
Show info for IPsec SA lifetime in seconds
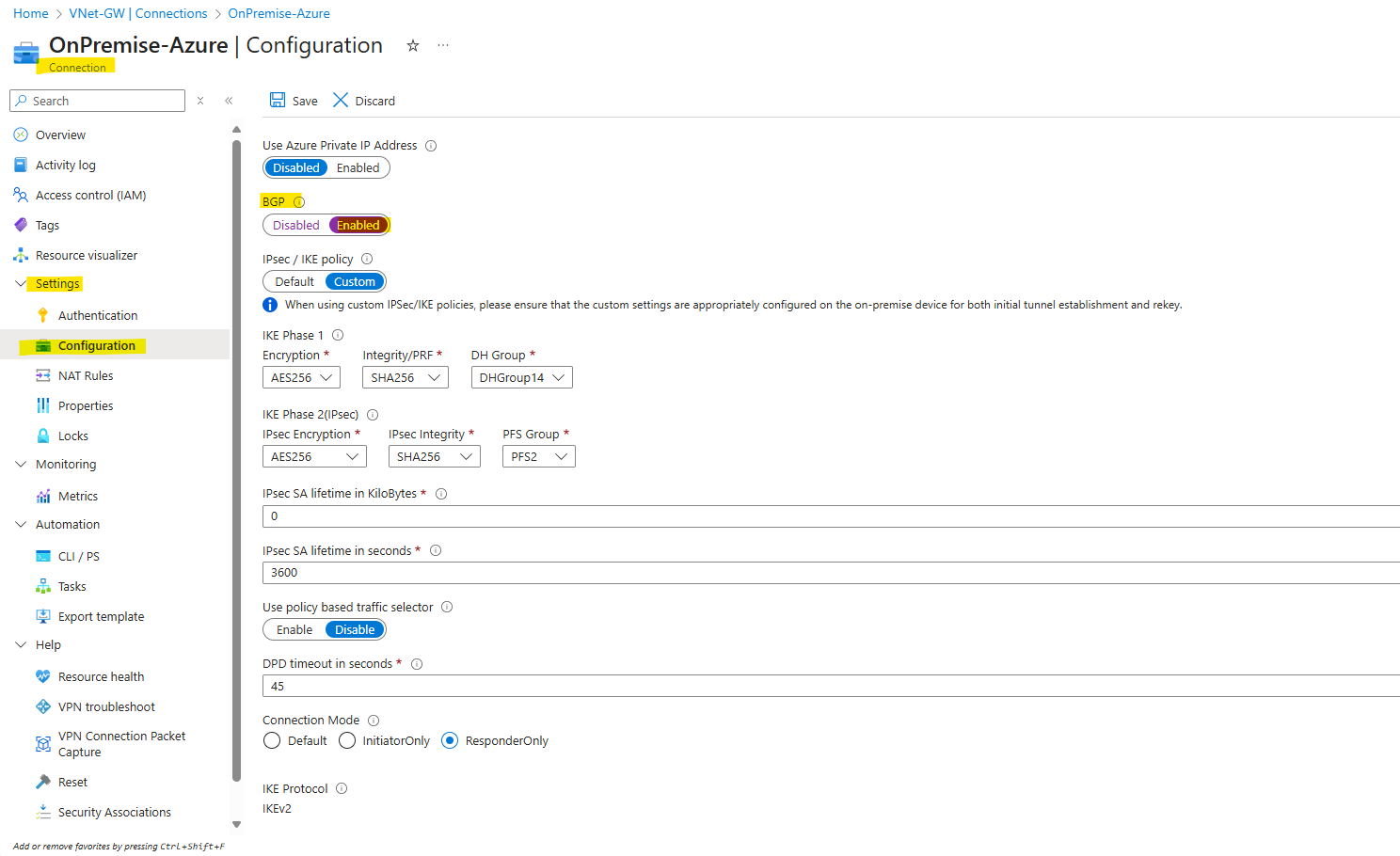point(436,551)
